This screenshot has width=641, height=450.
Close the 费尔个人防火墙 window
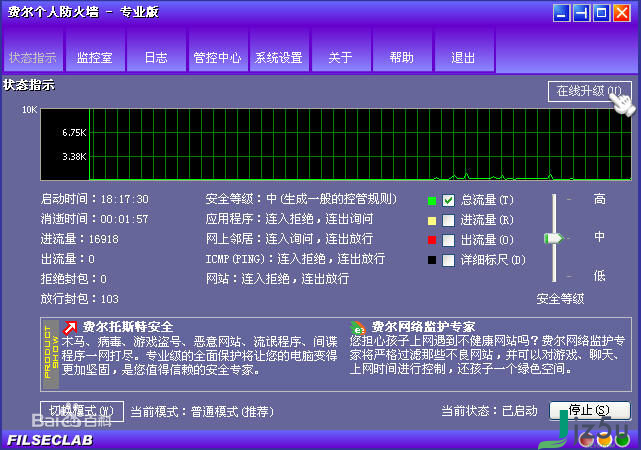622,13
